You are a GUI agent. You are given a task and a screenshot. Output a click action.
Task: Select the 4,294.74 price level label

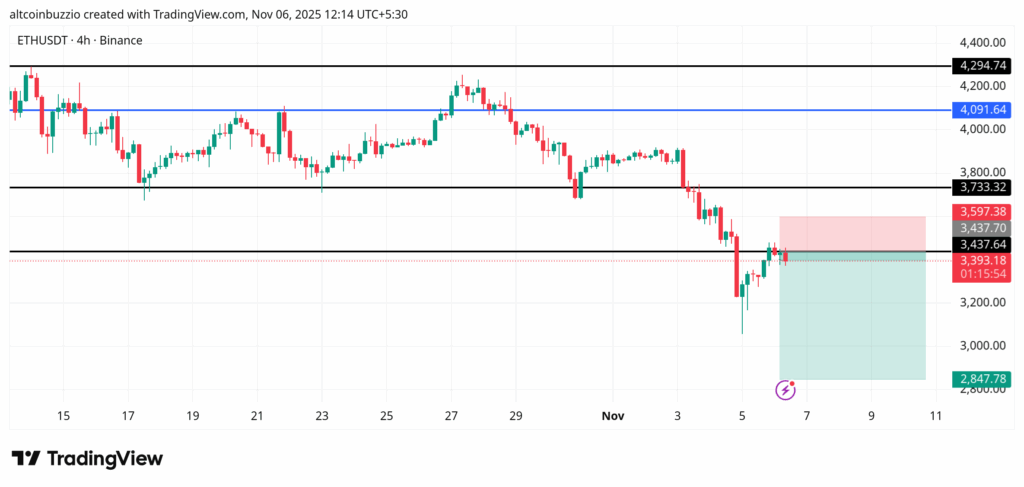point(982,66)
